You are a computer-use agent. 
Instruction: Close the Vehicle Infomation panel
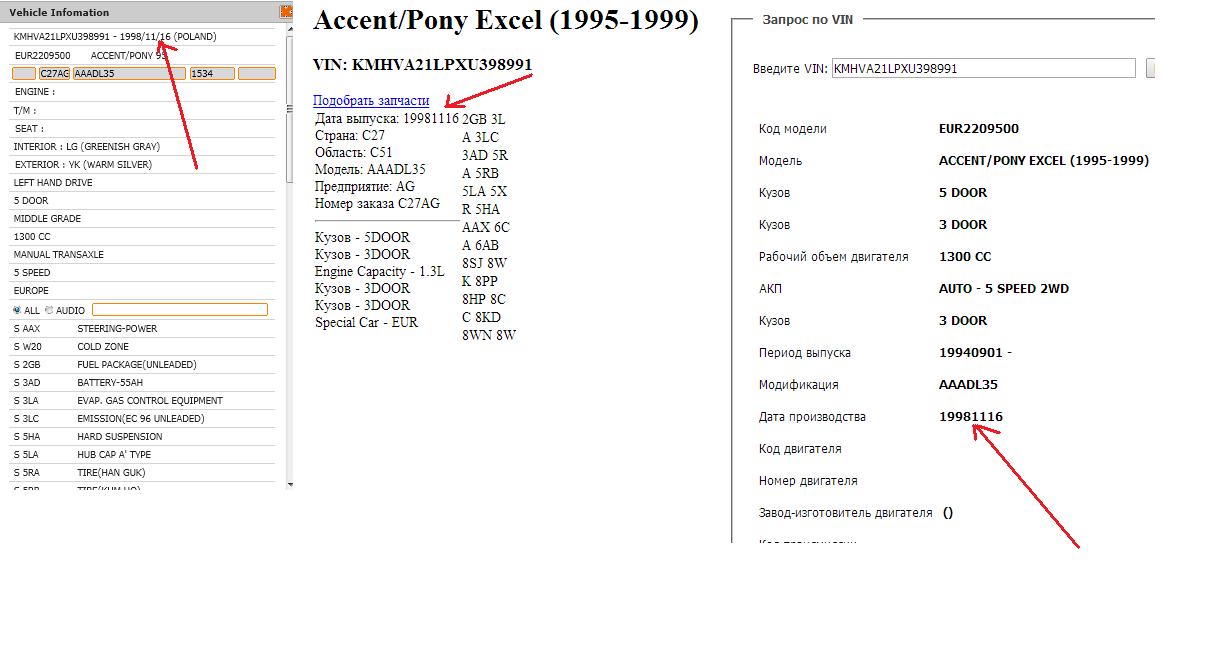point(287,12)
